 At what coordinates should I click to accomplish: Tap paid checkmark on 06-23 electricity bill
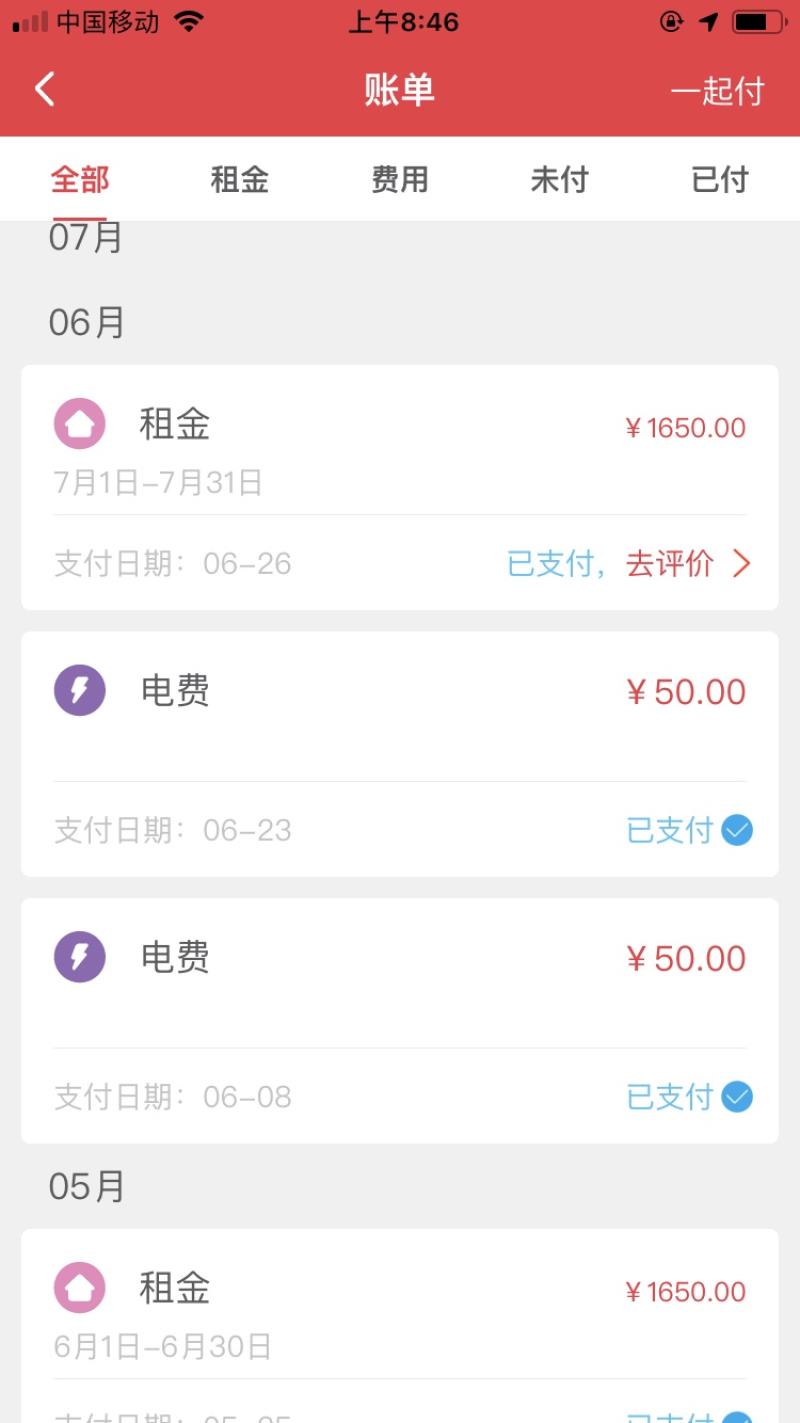pyautogui.click(x=737, y=830)
